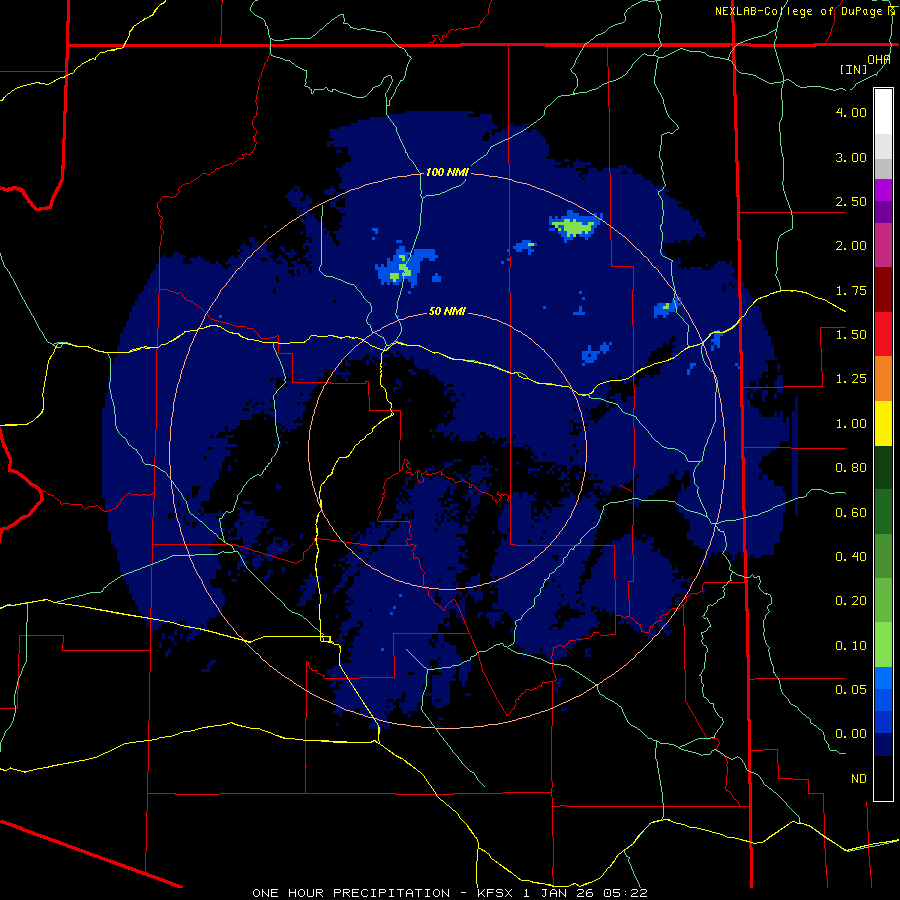Screen dimensions: 900x900
Task: Click the 0.60 legend value
Action: tap(851, 513)
